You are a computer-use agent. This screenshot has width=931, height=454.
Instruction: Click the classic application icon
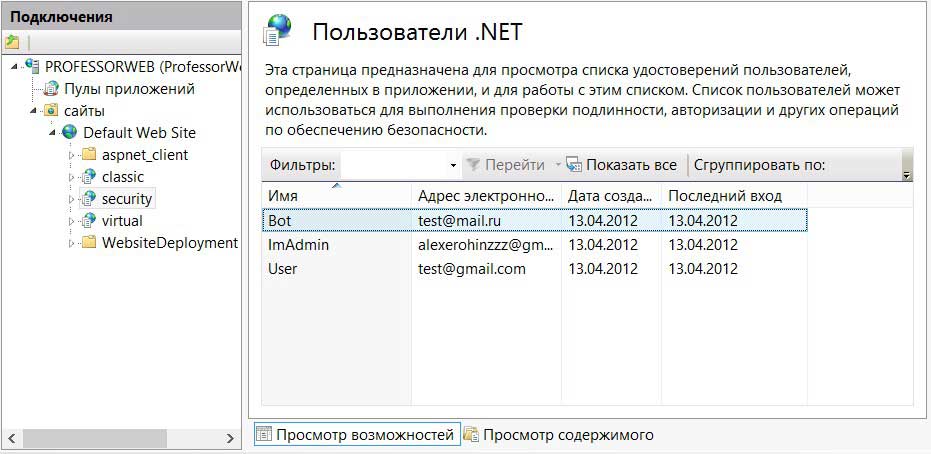[x=88, y=176]
